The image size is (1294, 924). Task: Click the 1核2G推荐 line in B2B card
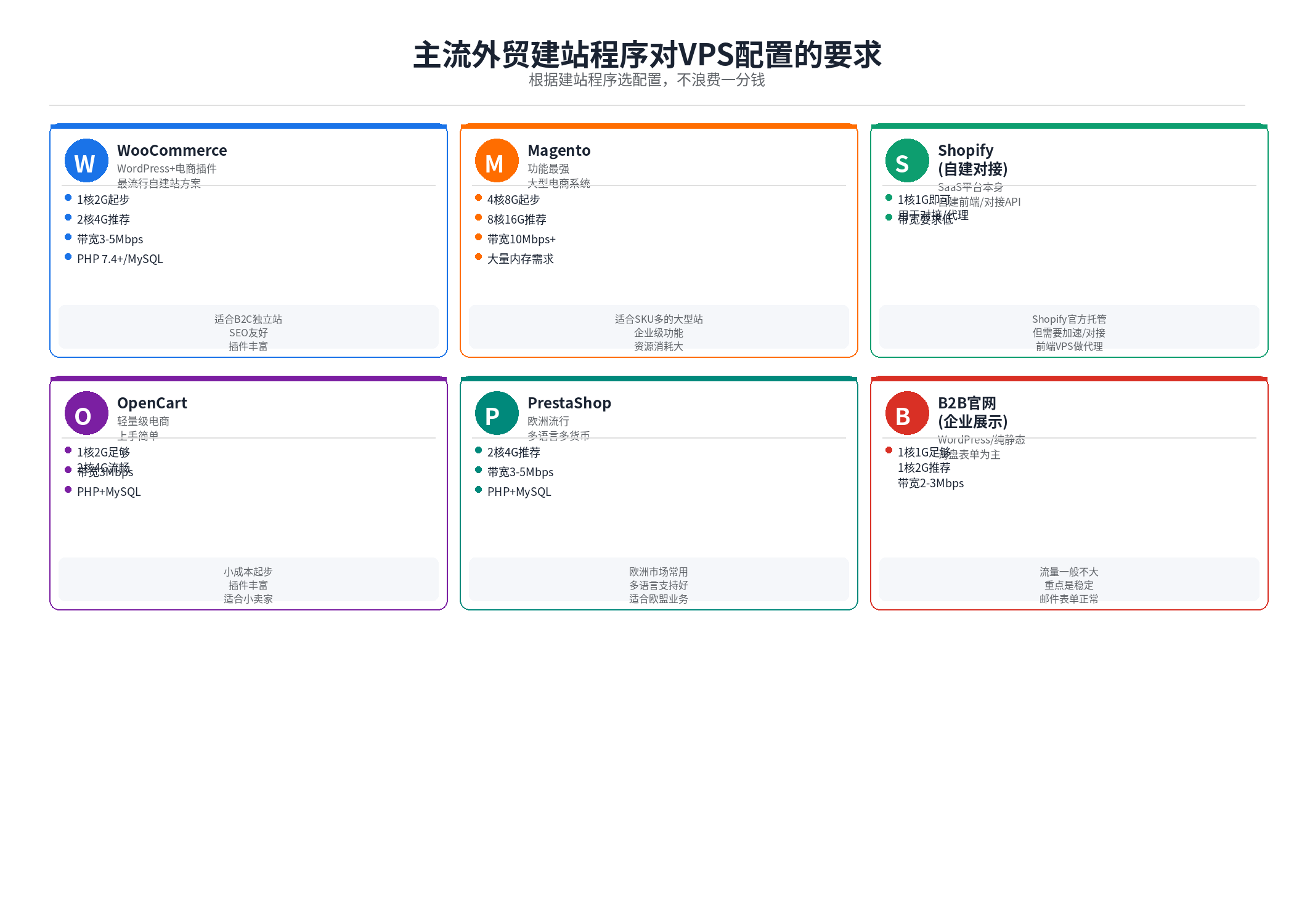(x=924, y=468)
